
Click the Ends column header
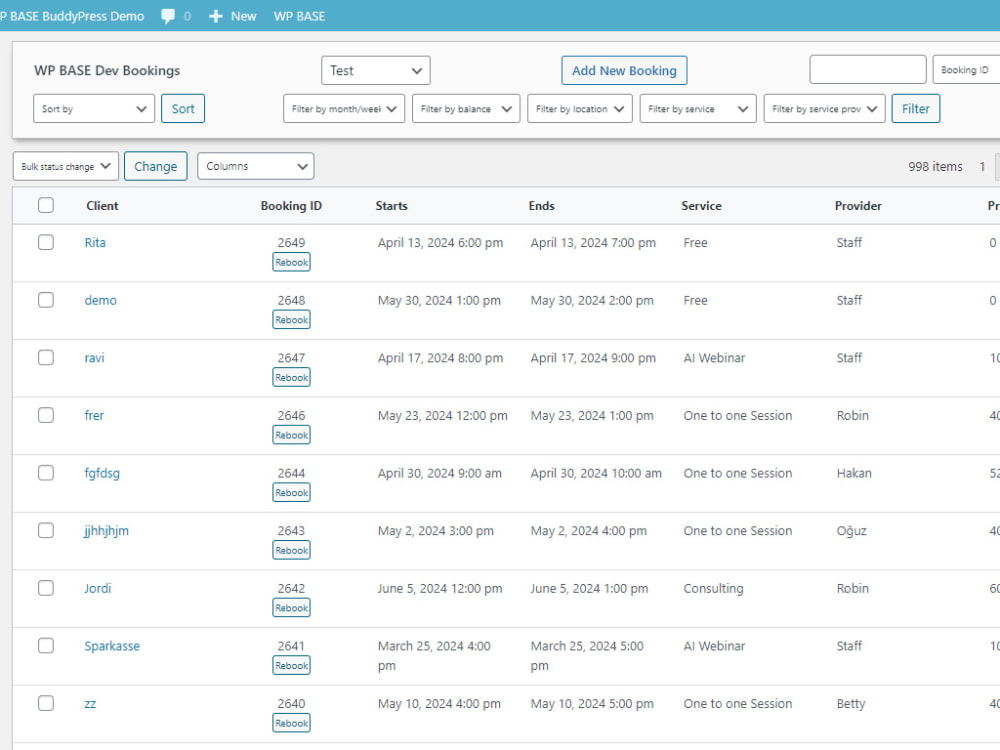(541, 205)
